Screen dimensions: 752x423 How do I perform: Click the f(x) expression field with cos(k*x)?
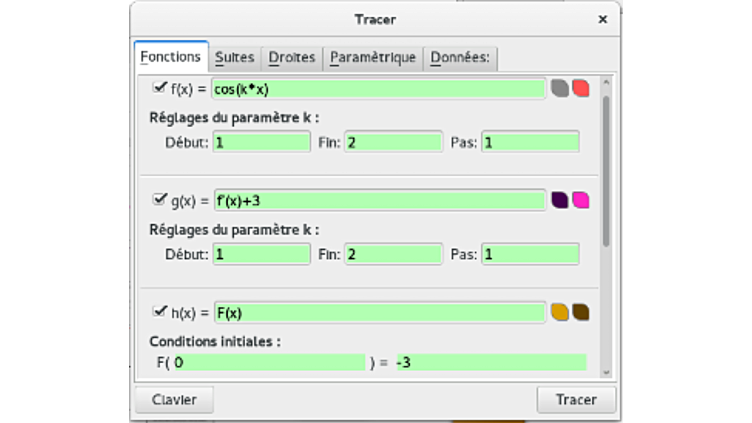[378, 88]
